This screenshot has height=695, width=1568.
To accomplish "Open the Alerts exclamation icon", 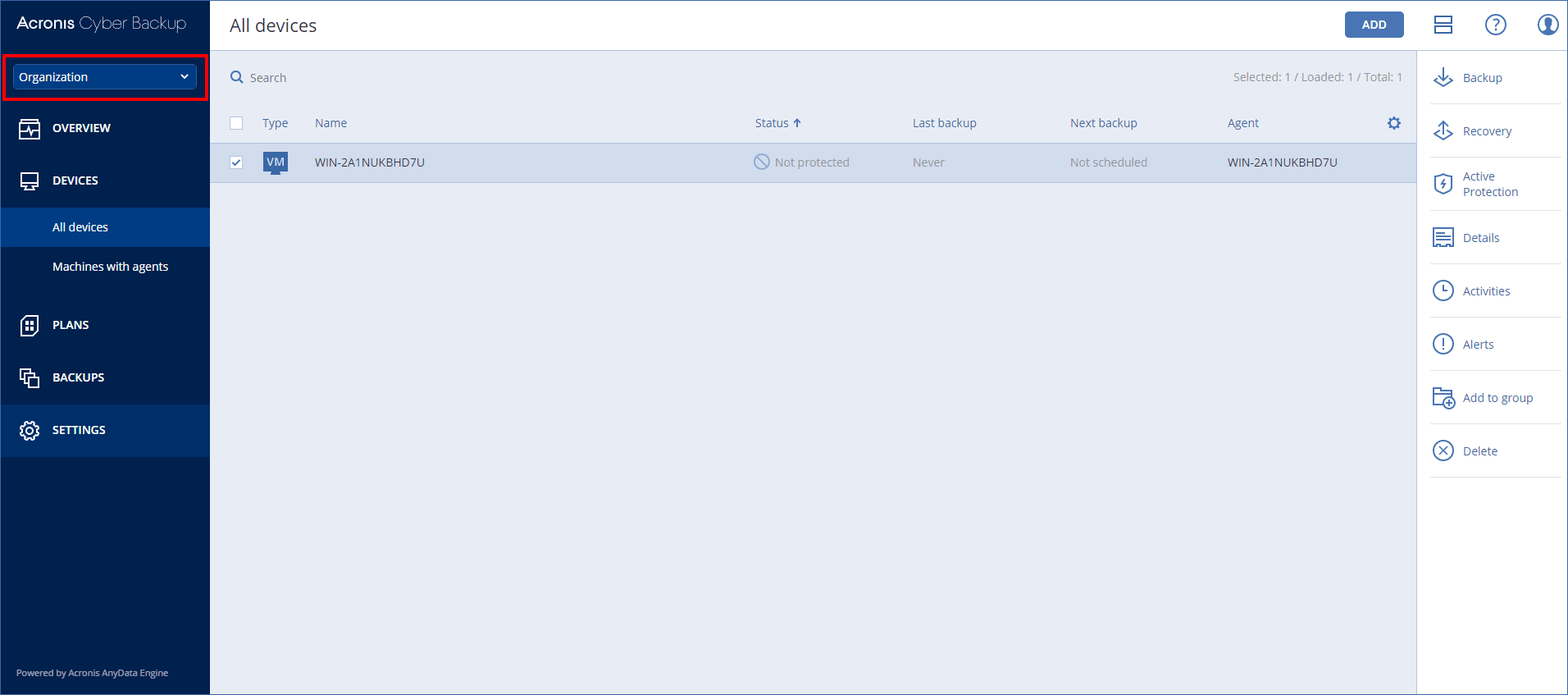I will point(1443,345).
